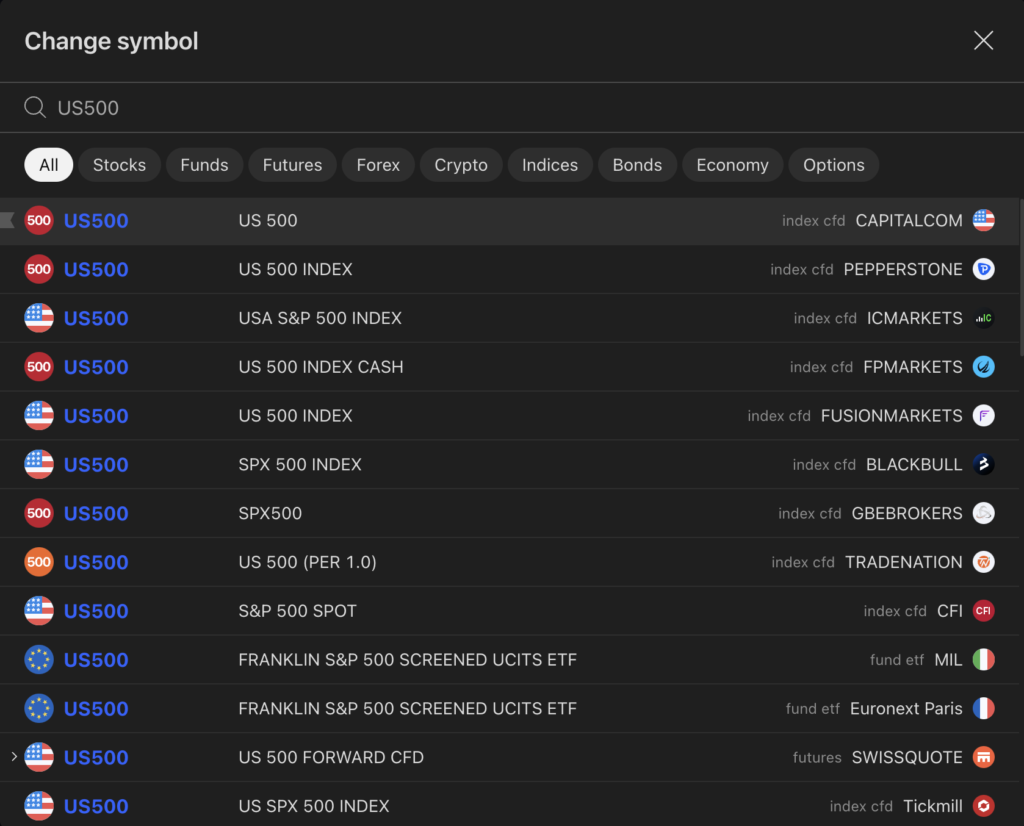Click the FUSIONMARKETS broker logo
The width and height of the screenshot is (1024, 826).
click(x=983, y=415)
